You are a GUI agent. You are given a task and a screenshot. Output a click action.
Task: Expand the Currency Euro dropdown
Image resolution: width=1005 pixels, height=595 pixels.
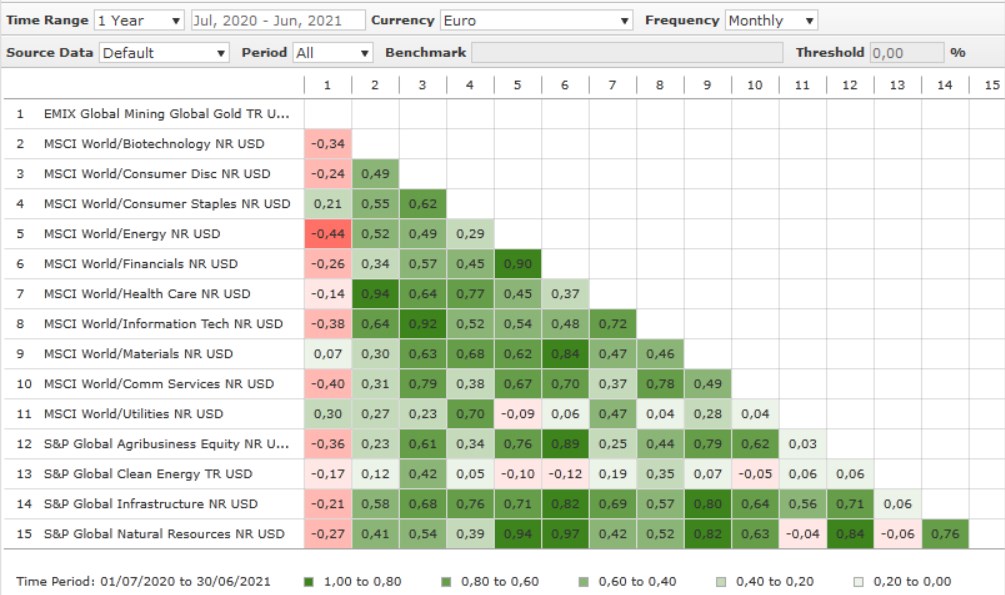(536, 20)
